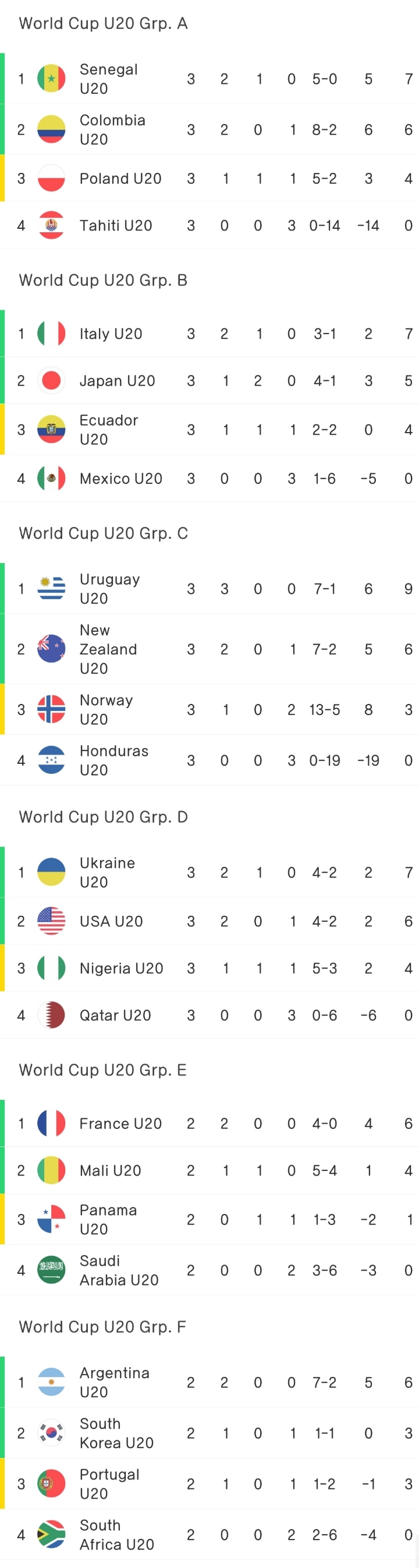Select the Qatar U20 flag icon
Screen dimensions: 419x1568
click(x=51, y=1015)
